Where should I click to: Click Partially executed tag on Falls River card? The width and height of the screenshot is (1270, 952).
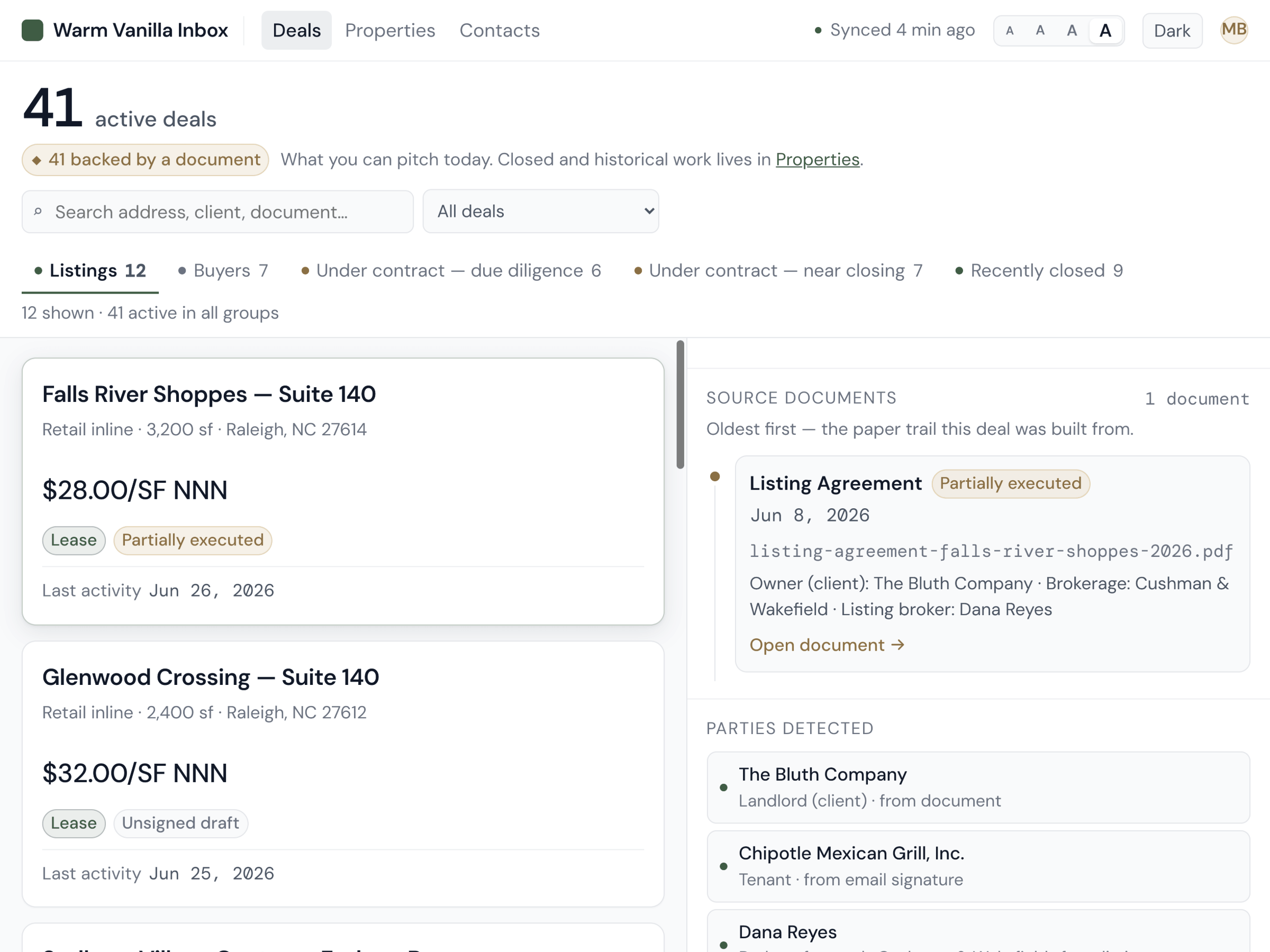pyautogui.click(x=192, y=541)
